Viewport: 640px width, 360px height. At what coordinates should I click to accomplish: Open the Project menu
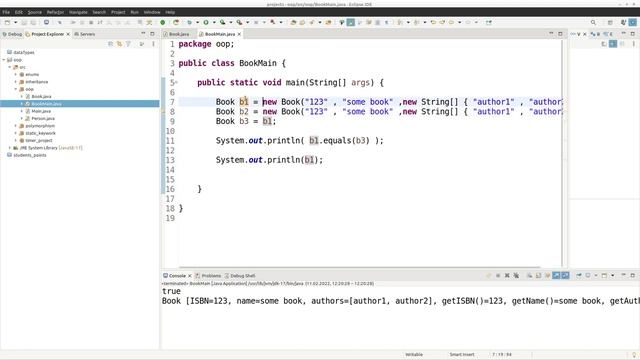(118, 12)
